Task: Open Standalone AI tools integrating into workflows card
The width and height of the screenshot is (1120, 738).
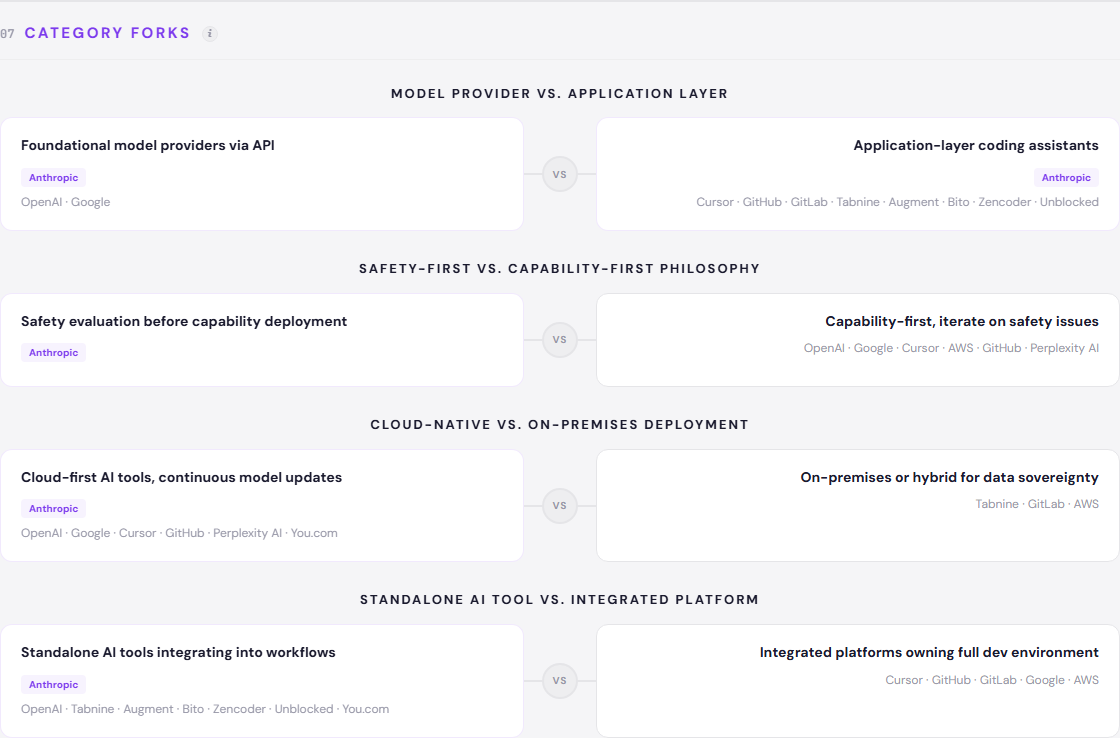Action: point(178,653)
